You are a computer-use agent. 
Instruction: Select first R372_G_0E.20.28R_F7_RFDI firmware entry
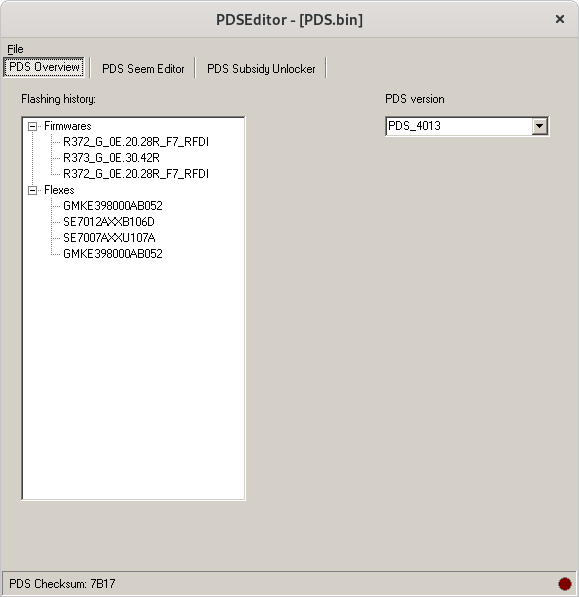coord(136,142)
